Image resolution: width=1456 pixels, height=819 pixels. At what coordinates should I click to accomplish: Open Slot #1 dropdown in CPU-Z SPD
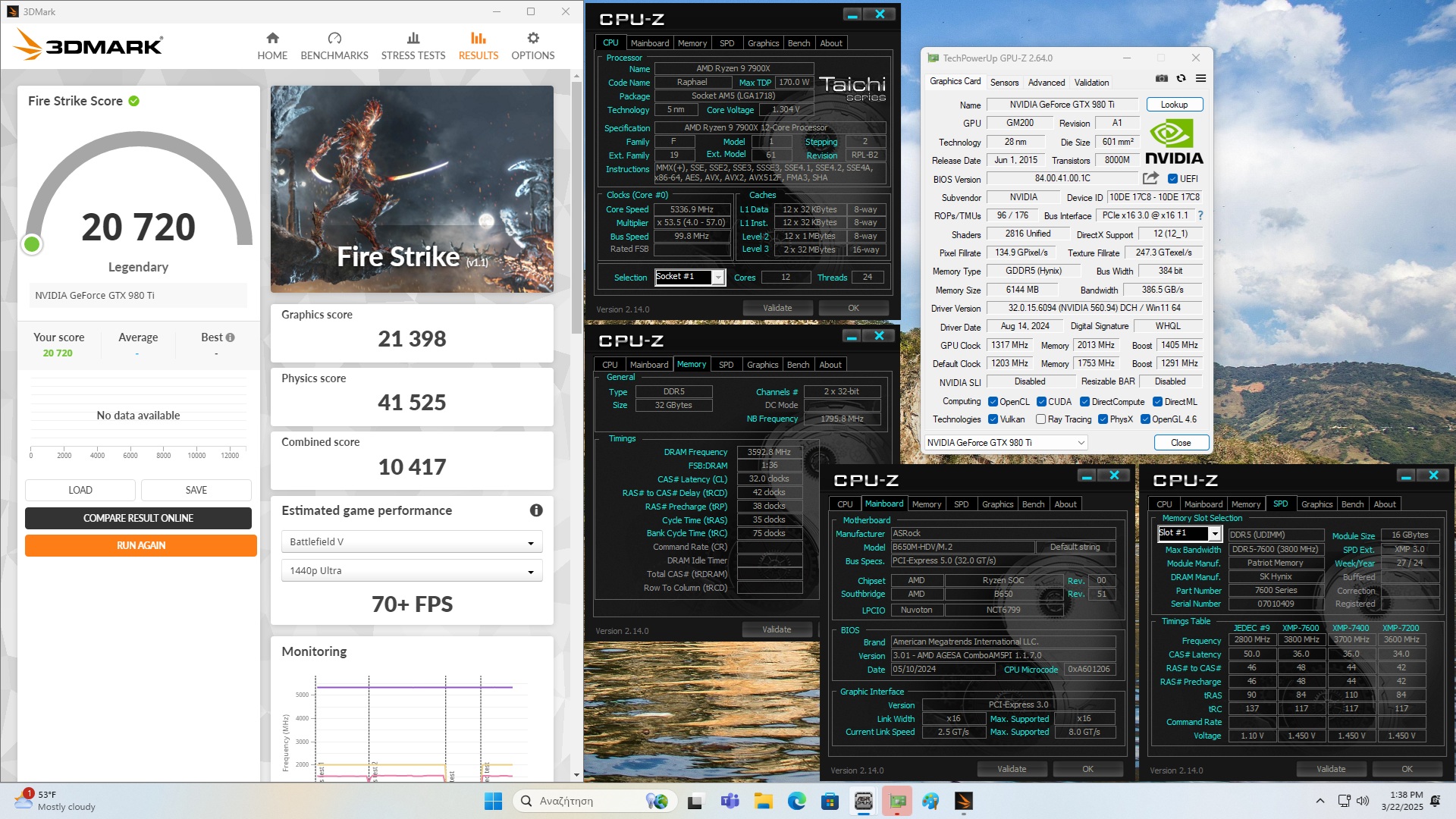point(1188,533)
